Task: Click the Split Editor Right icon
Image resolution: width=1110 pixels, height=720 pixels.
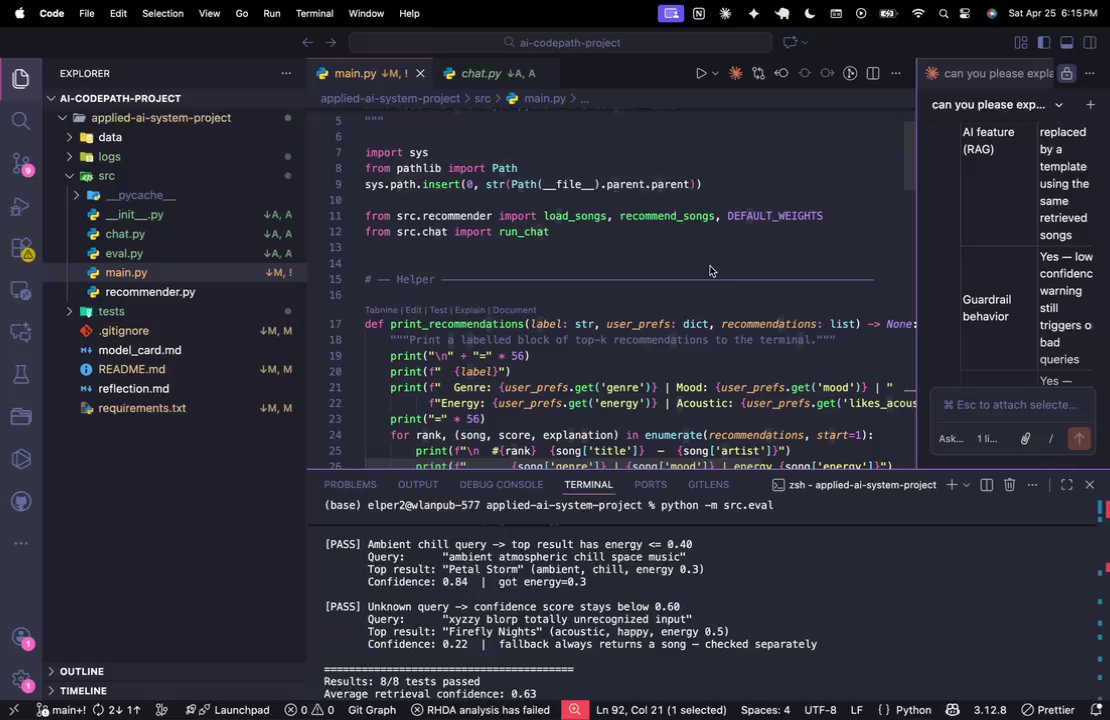Action: point(873,74)
